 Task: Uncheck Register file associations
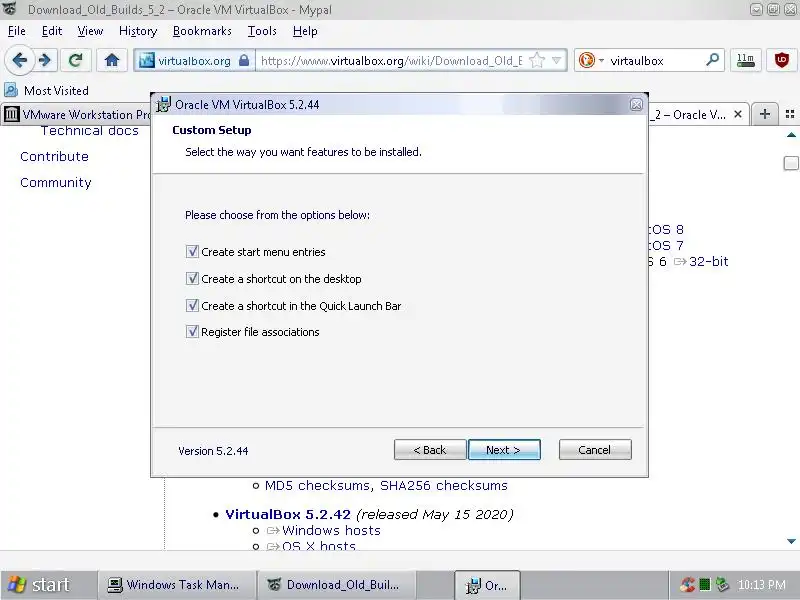click(192, 332)
